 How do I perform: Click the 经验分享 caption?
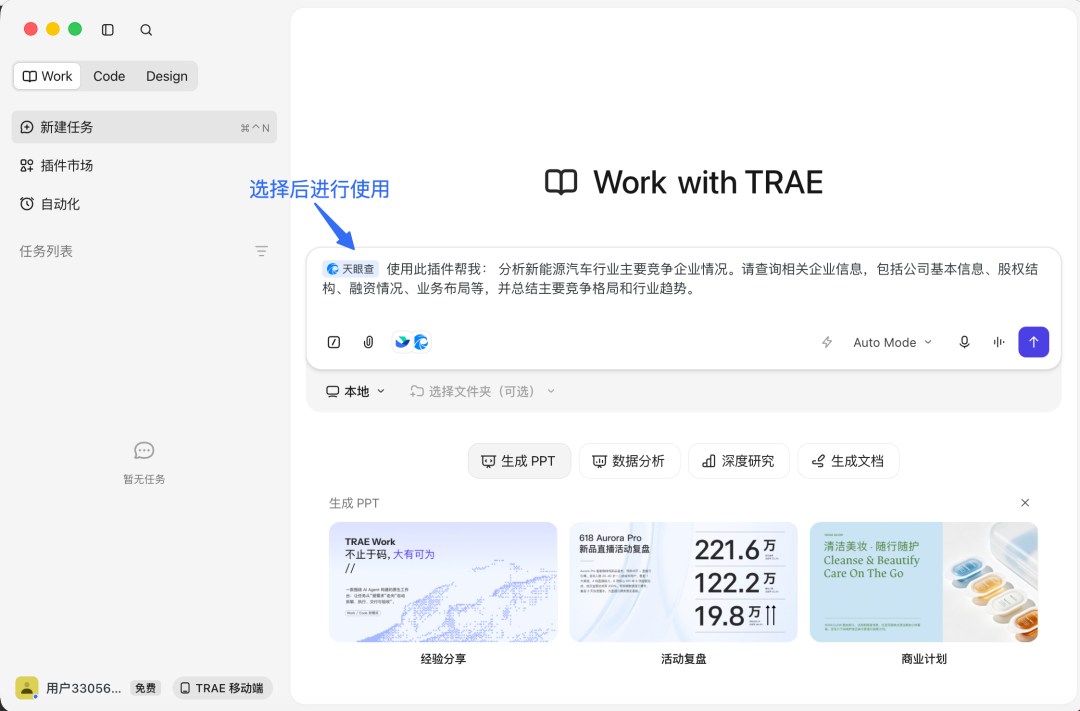[x=443, y=659]
